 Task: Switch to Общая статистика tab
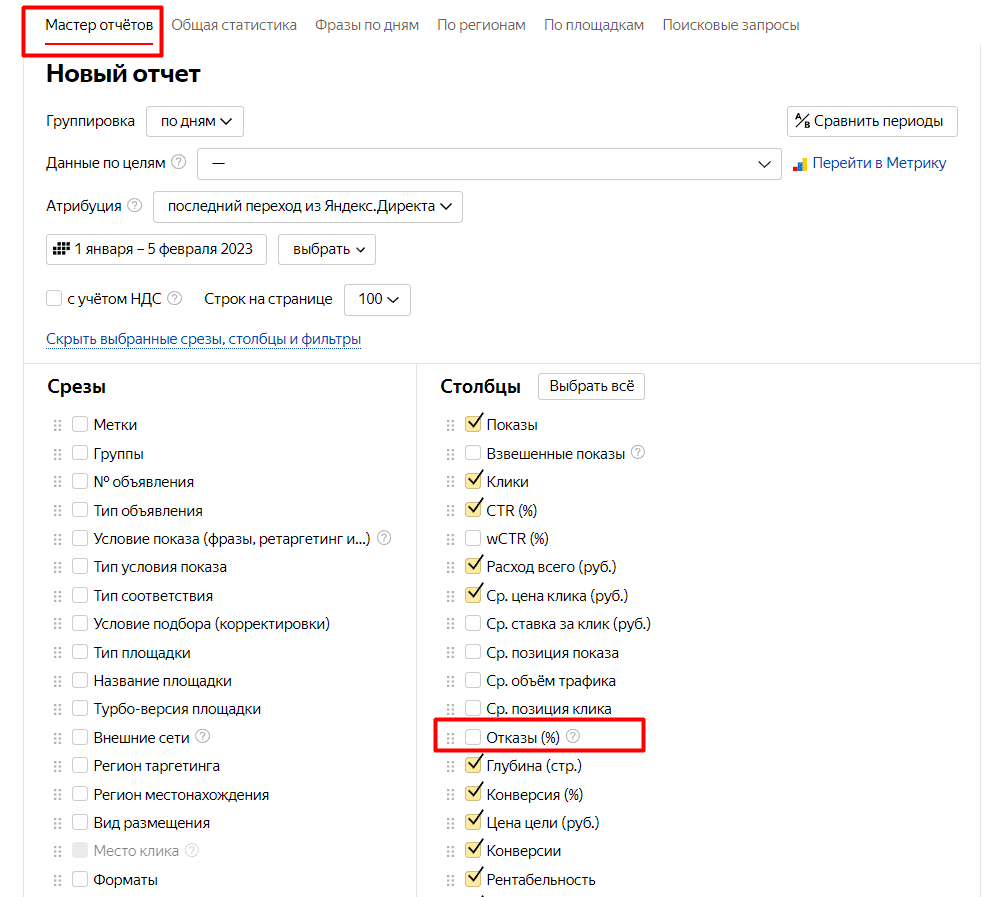click(x=234, y=25)
